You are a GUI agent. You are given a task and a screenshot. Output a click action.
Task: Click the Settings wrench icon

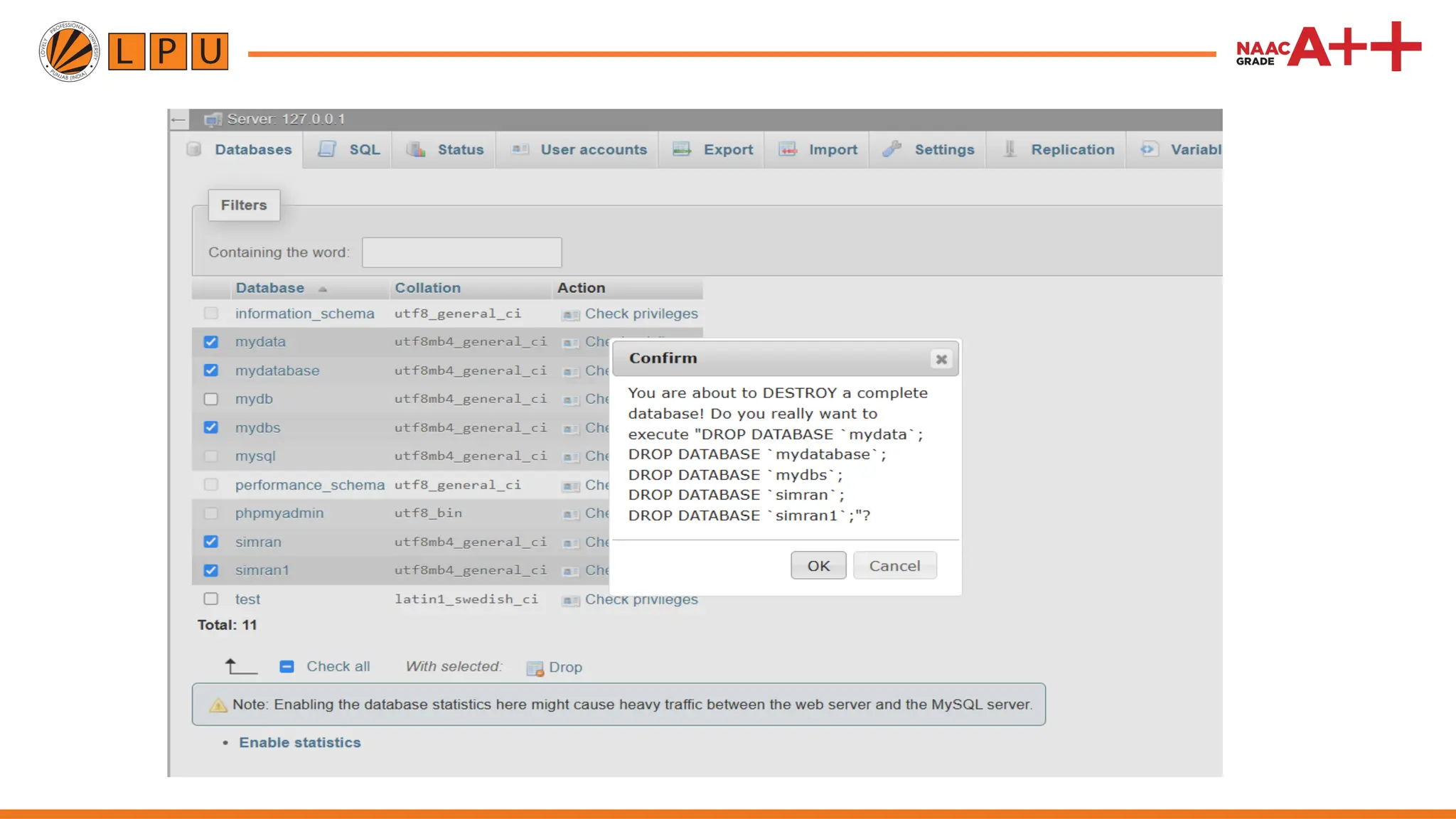(892, 149)
